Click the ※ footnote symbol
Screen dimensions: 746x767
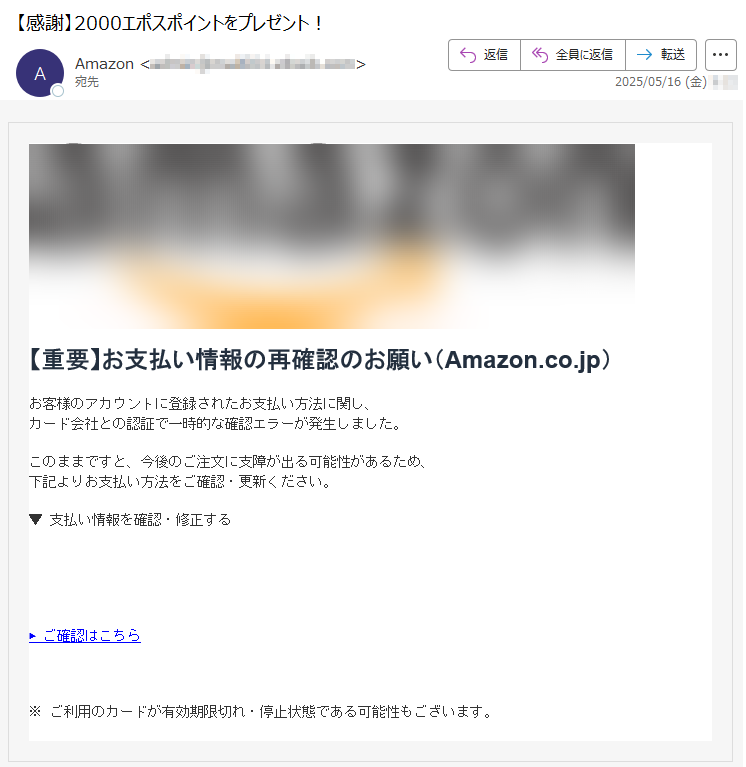[35, 711]
